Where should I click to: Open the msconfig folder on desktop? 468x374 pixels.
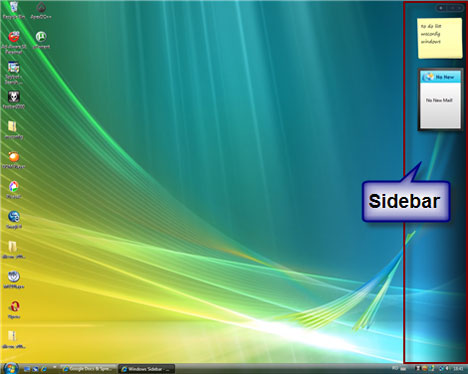tap(13, 130)
